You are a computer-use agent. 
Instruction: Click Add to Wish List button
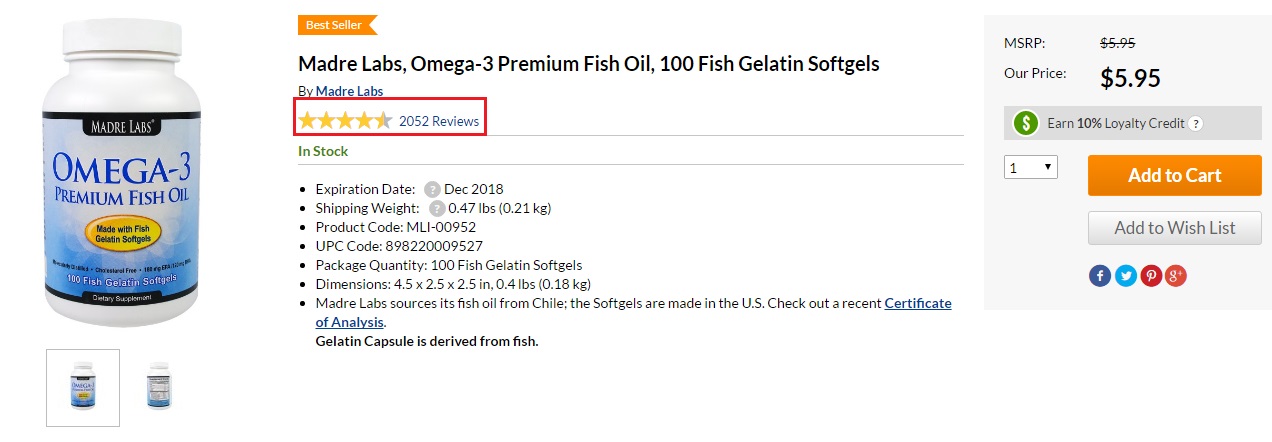point(1174,228)
